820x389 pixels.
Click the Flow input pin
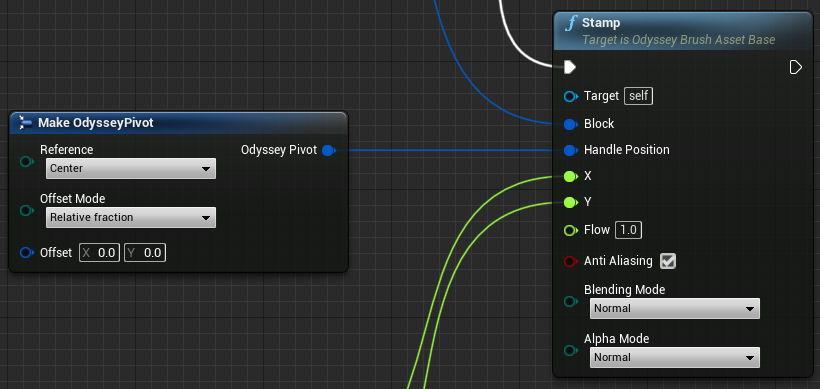pyautogui.click(x=571, y=230)
